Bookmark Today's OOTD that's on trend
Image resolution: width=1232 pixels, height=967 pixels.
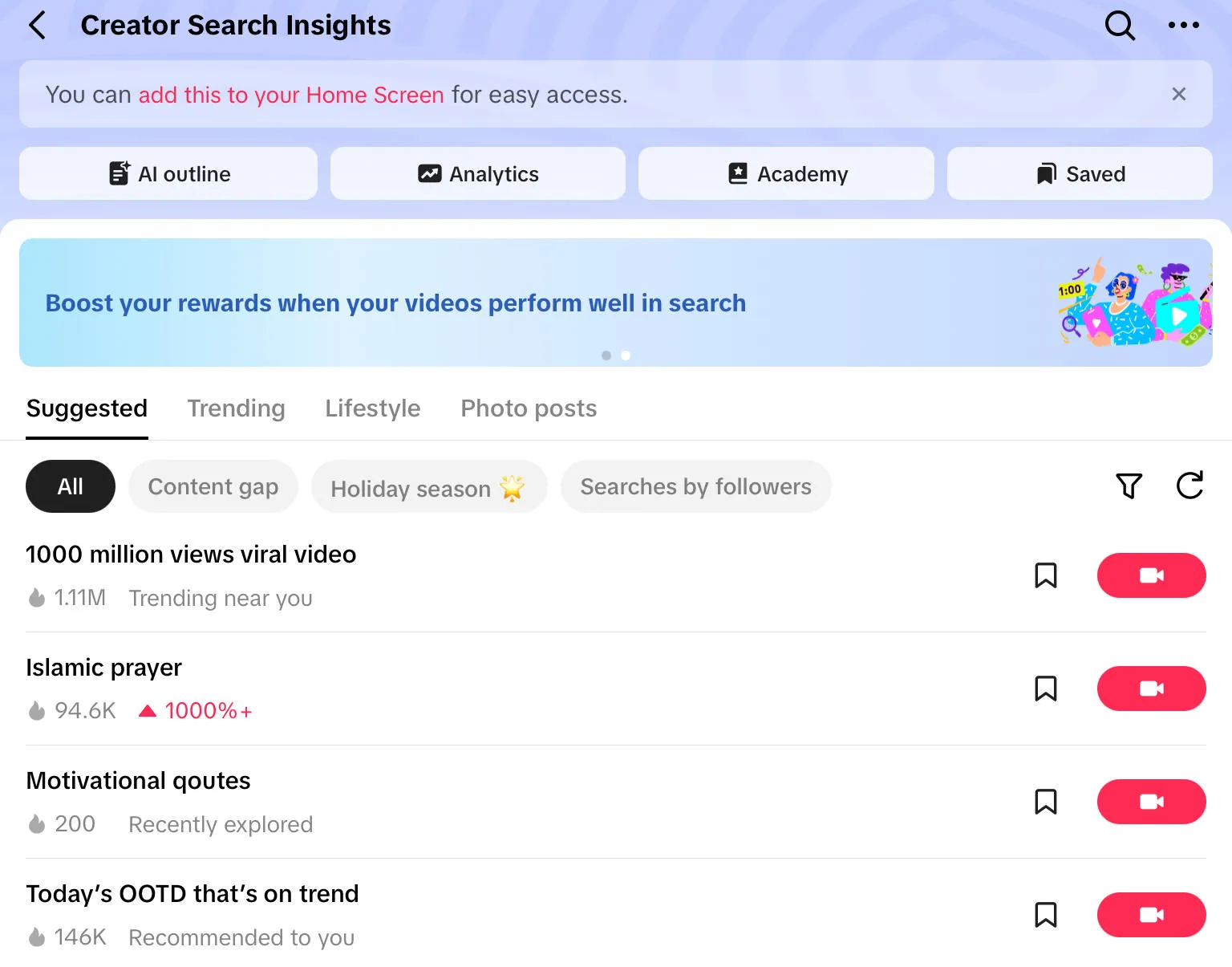click(1045, 915)
